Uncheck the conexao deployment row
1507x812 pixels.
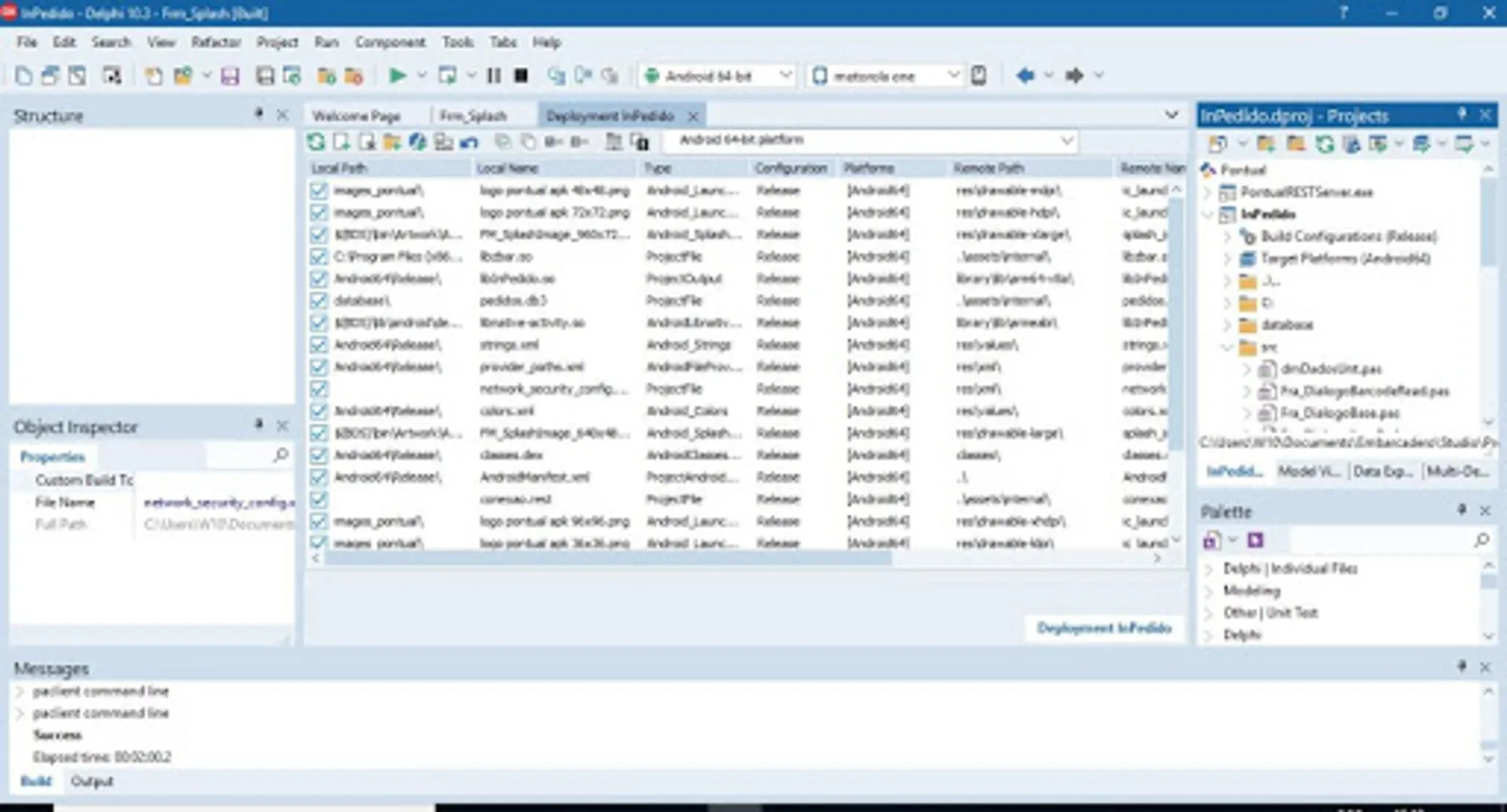click(x=319, y=499)
